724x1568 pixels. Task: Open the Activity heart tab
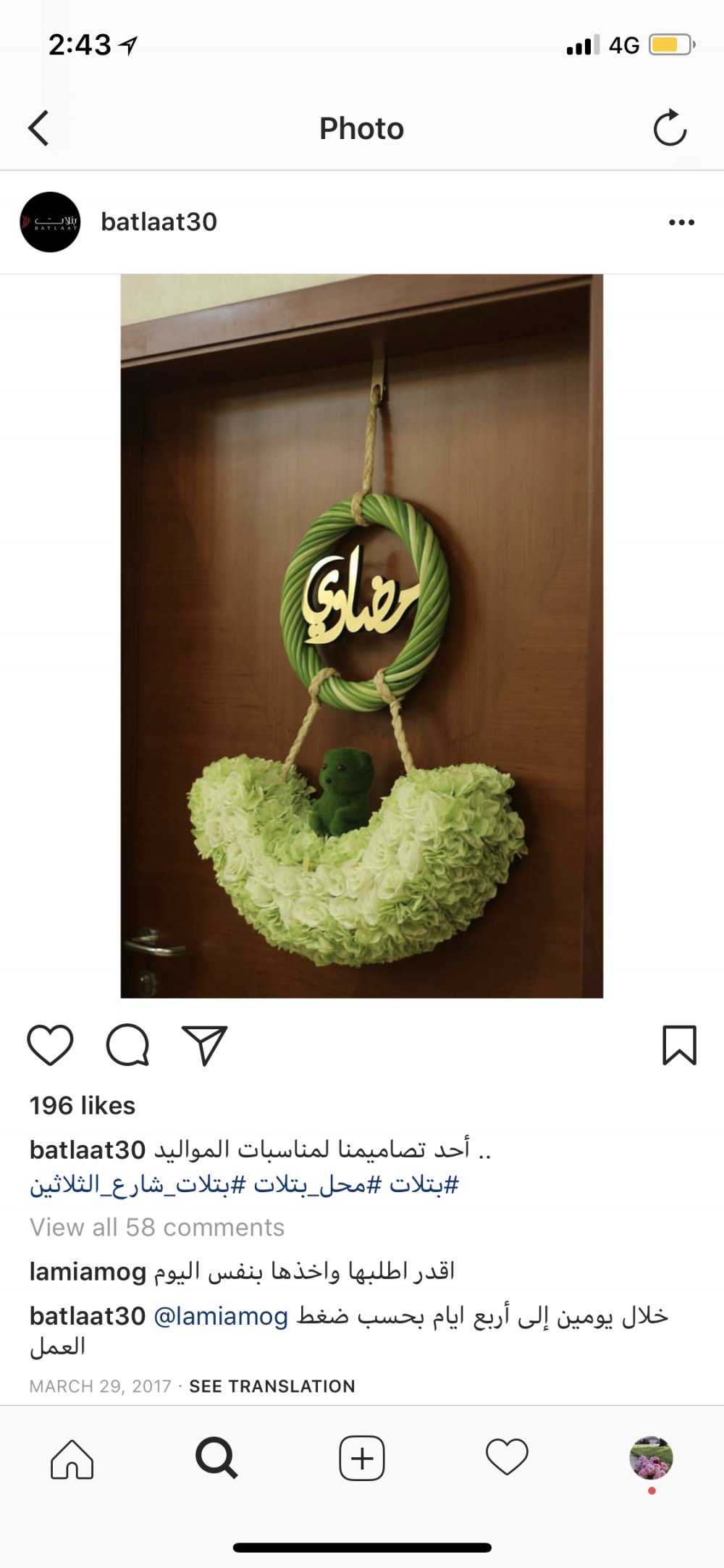click(507, 1458)
